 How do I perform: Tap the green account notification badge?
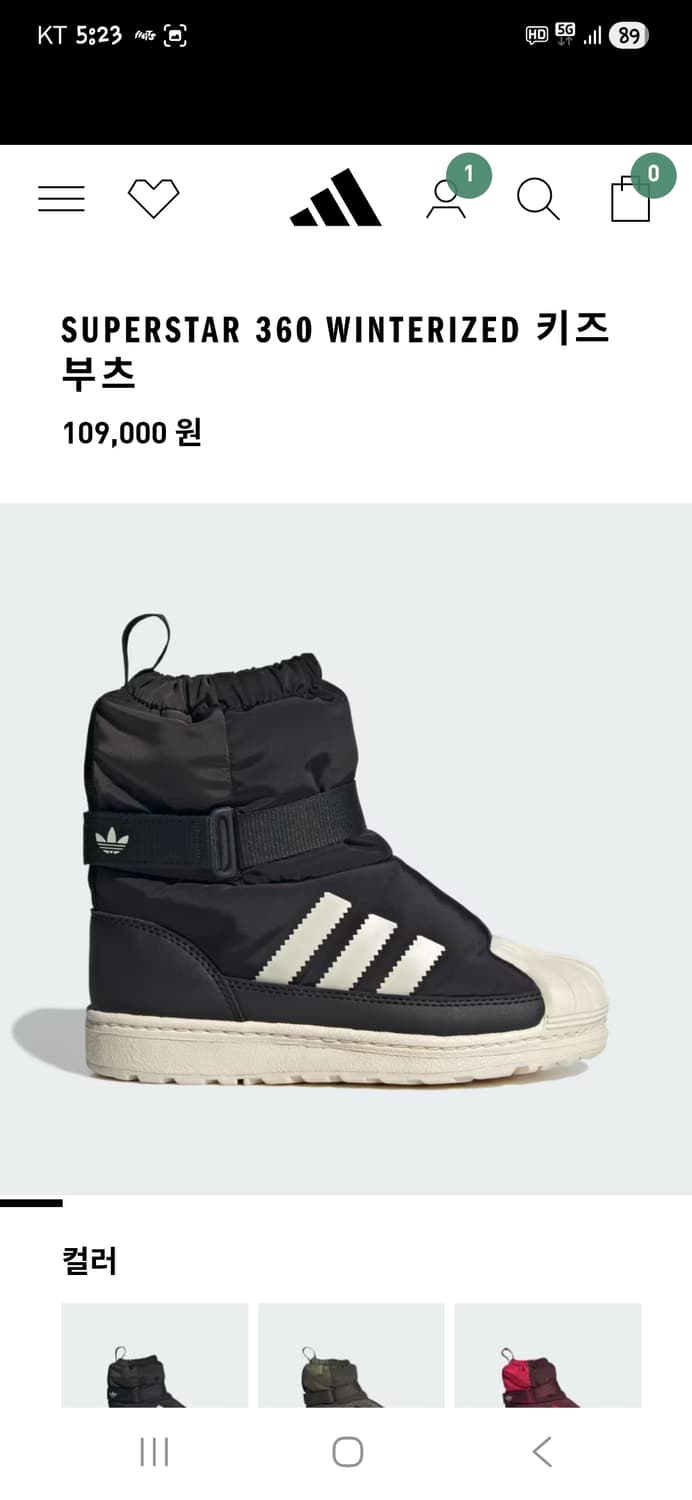(x=469, y=176)
